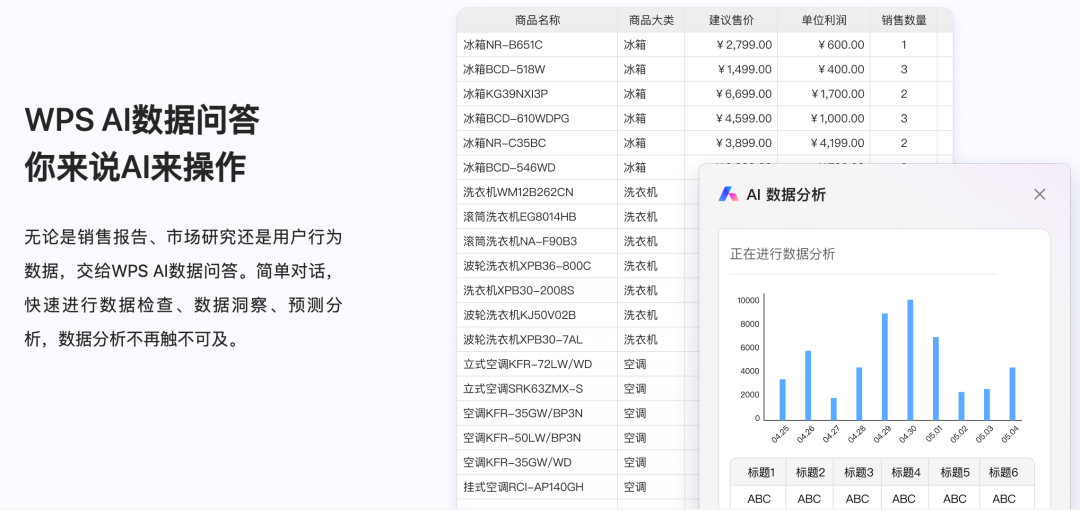Image resolution: width=1080 pixels, height=515 pixels.
Task: Click price cell ¥2,799.00
Action: (731, 45)
